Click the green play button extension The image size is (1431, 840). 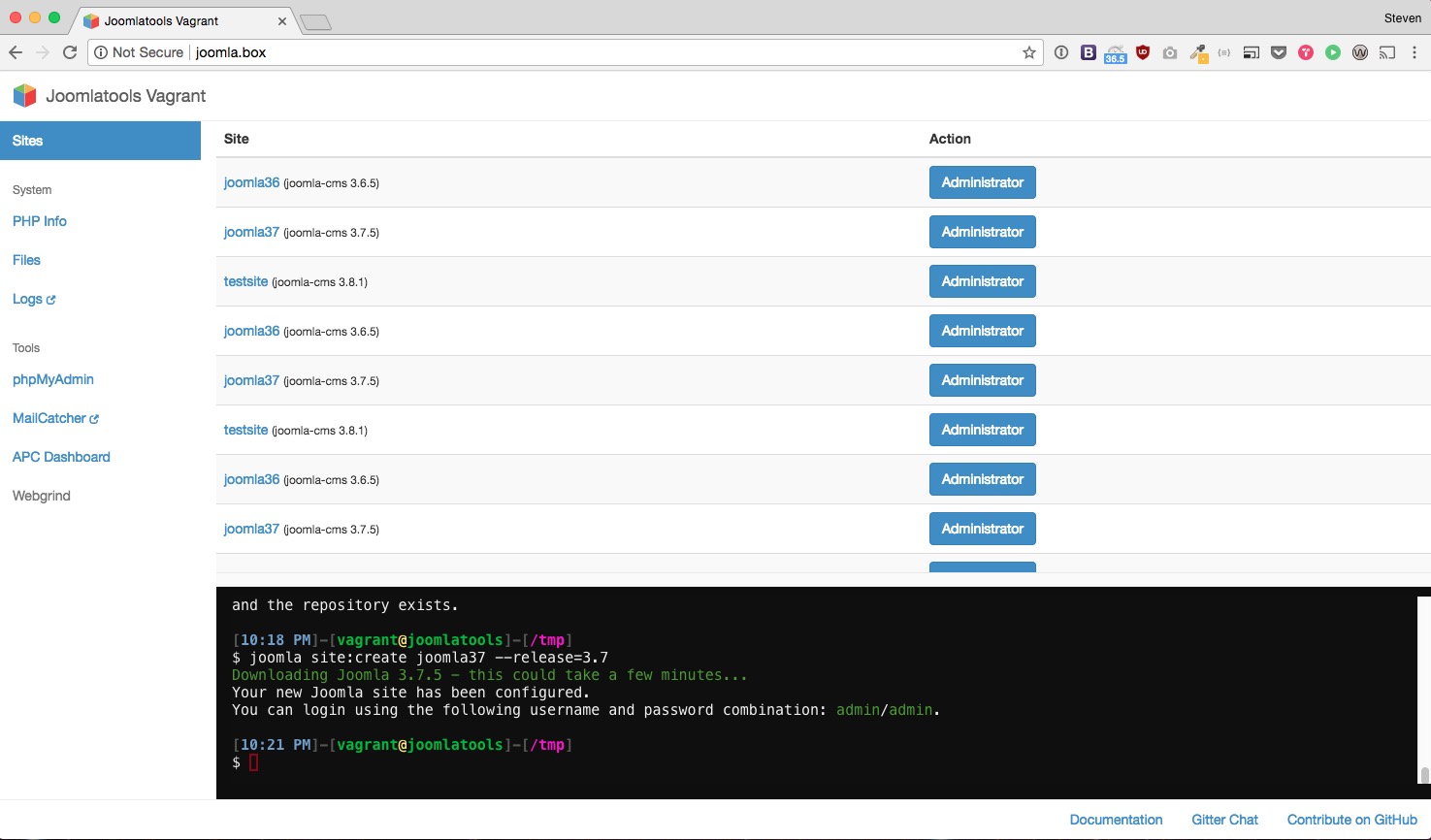(1333, 52)
